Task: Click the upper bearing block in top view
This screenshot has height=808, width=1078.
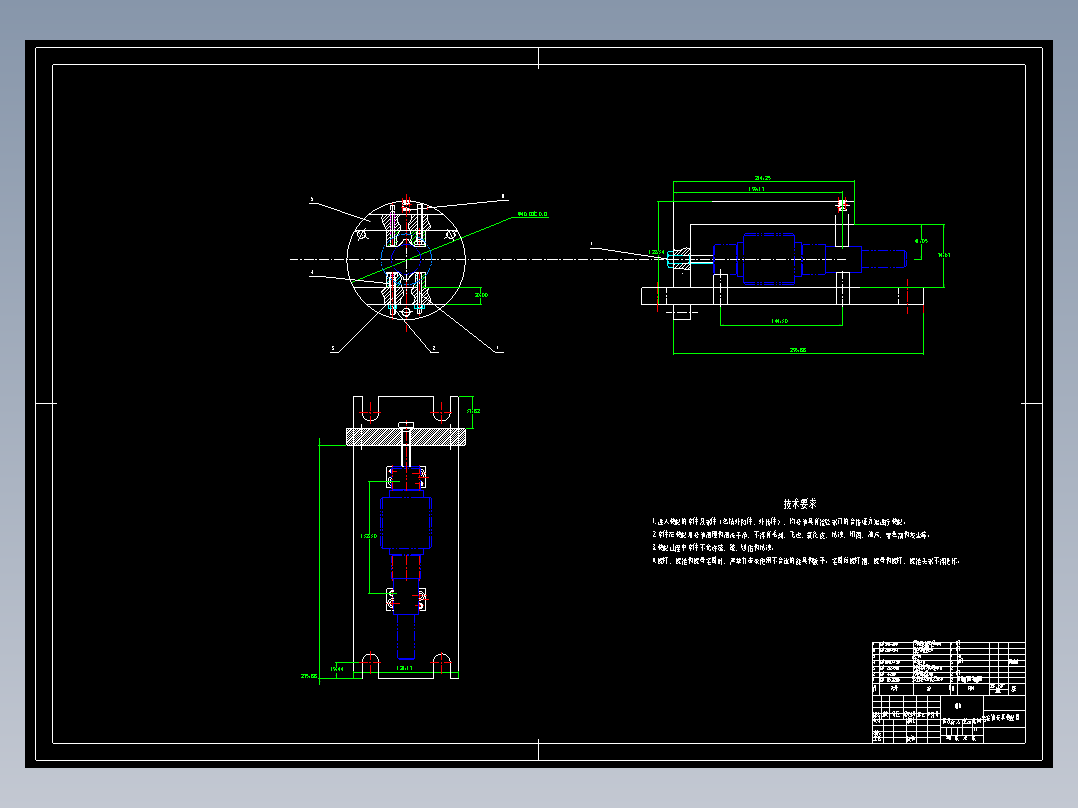Action: (406, 477)
